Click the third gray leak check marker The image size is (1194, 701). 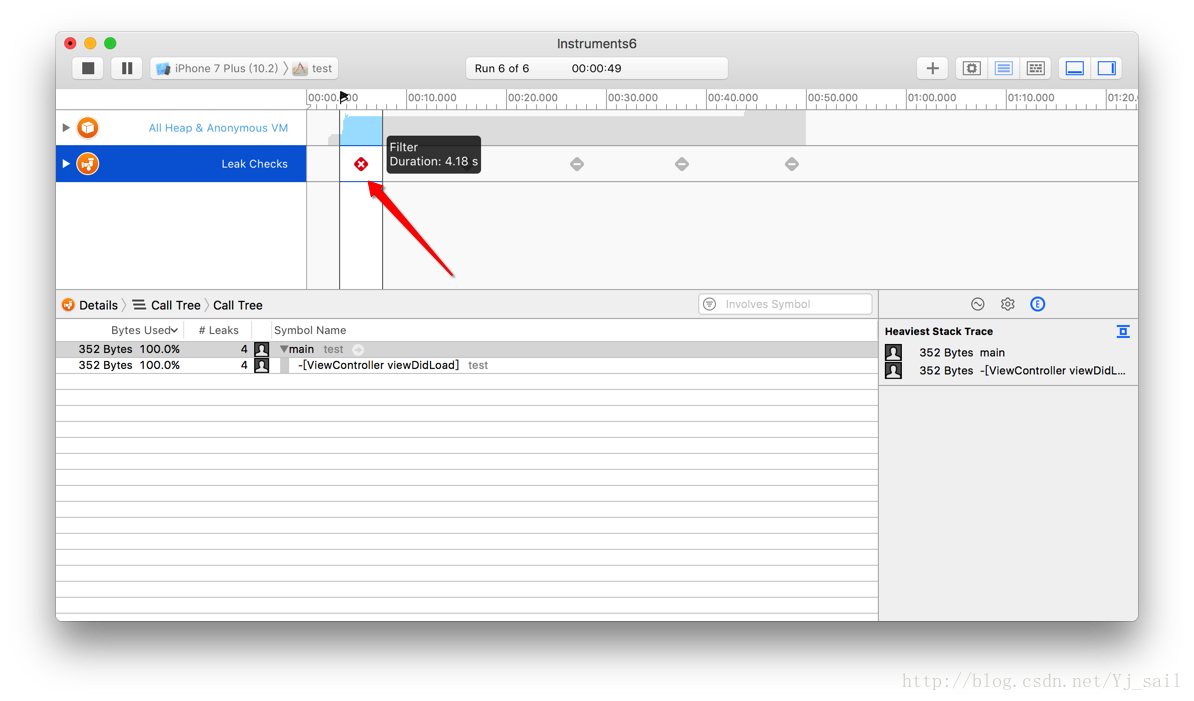(x=792, y=164)
